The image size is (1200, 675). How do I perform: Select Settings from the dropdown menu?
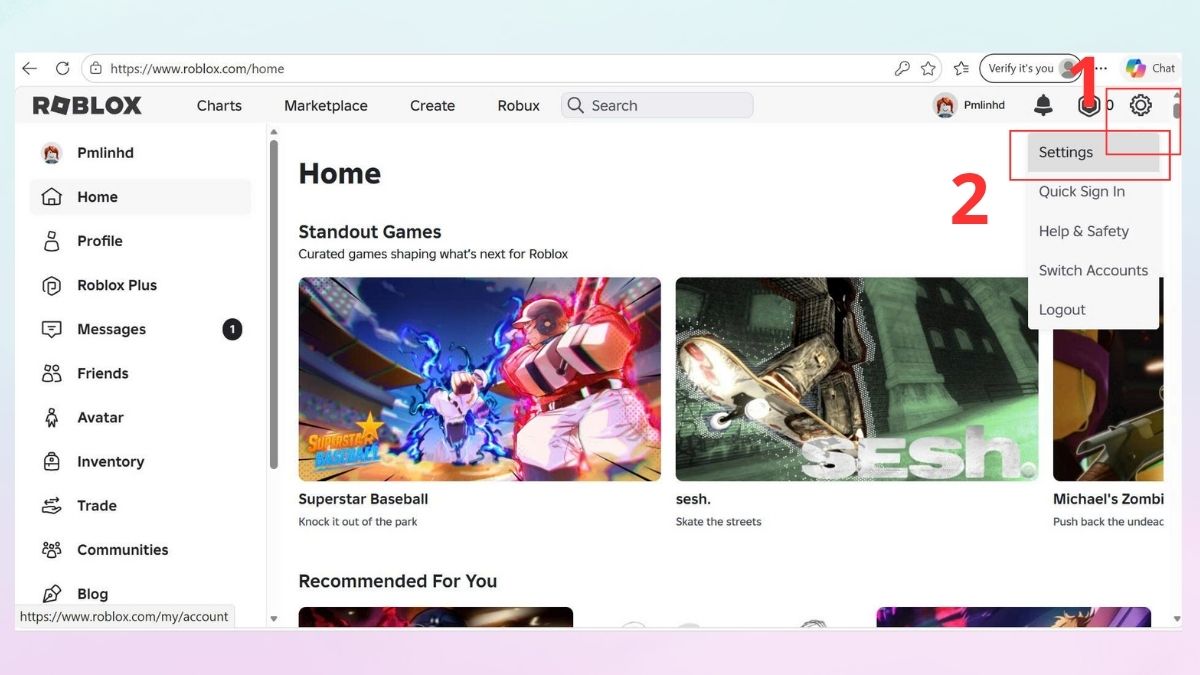(1093, 152)
